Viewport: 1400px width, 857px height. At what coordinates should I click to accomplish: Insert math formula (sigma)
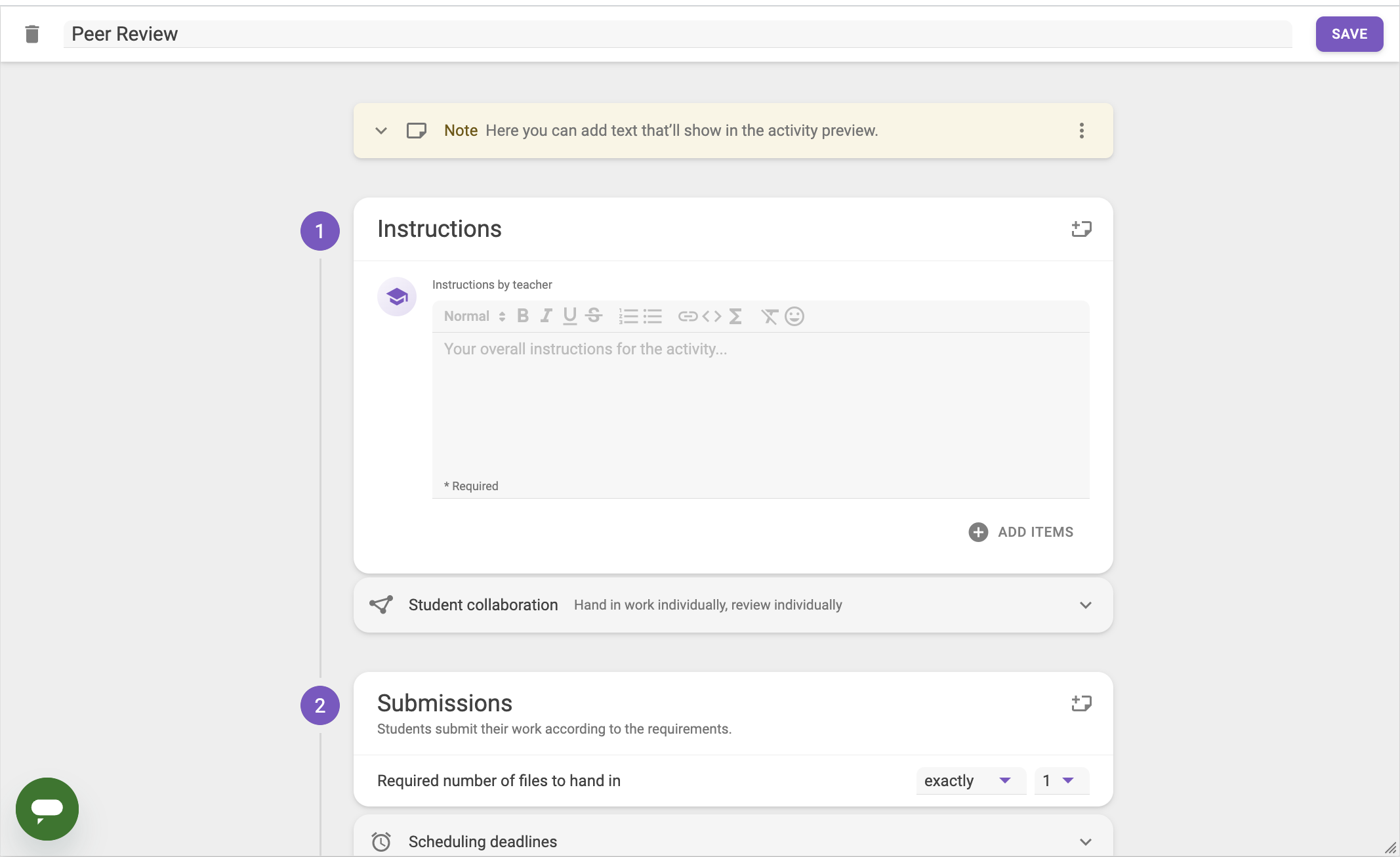tap(735, 316)
